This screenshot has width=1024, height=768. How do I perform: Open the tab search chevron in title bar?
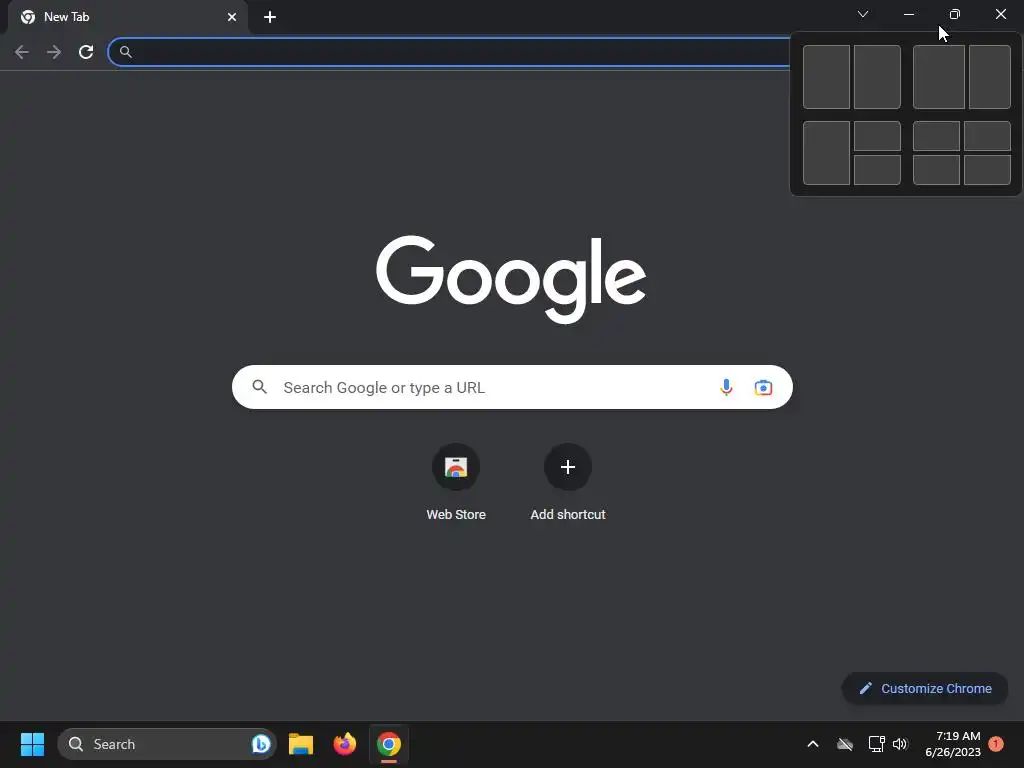pyautogui.click(x=863, y=14)
